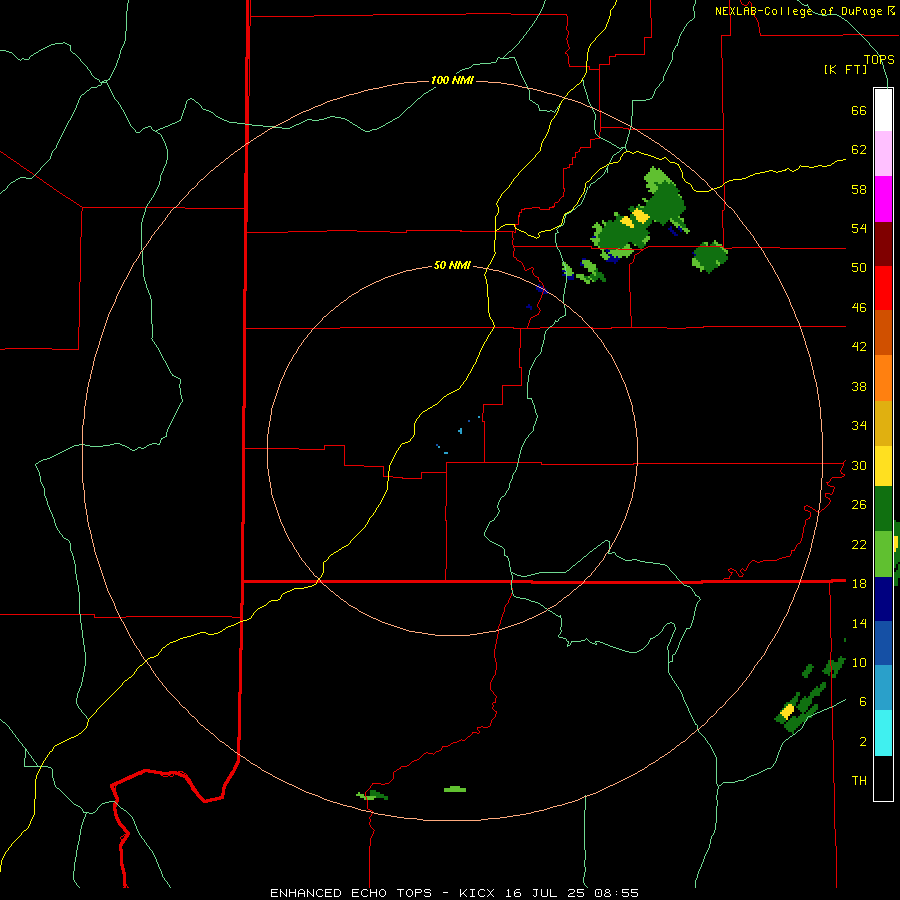Viewport: 900px width, 900px height.
Task: Click the white top color legend swatch
Action: point(883,110)
